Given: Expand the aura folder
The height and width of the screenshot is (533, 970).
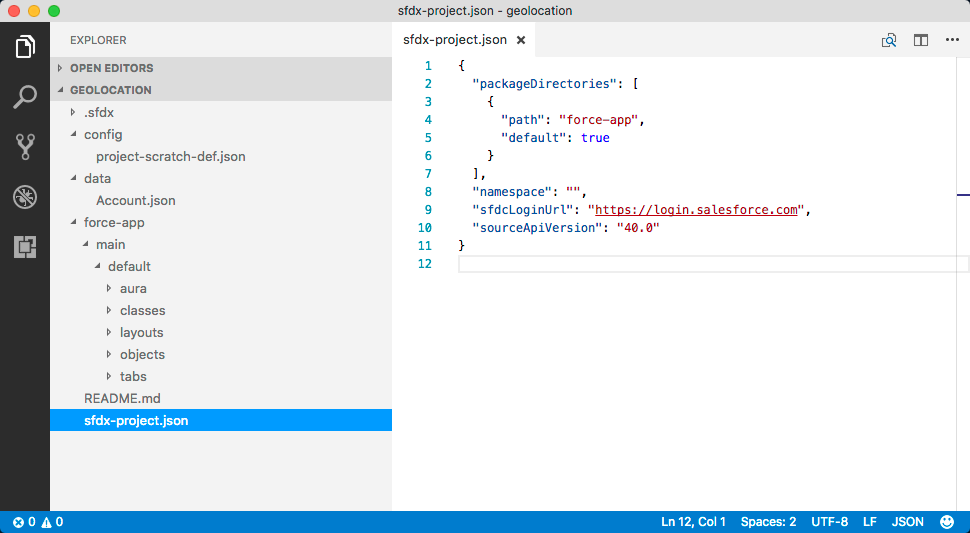Looking at the screenshot, I should pyautogui.click(x=109, y=288).
